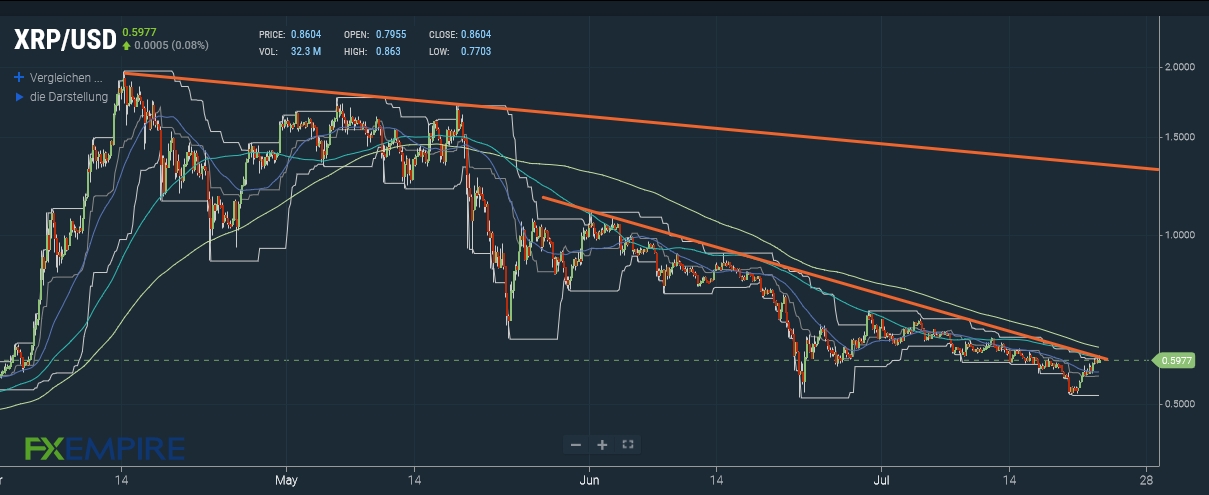Image resolution: width=1209 pixels, height=495 pixels.
Task: Click the HIGH 0.863 value
Action: (x=387, y=50)
